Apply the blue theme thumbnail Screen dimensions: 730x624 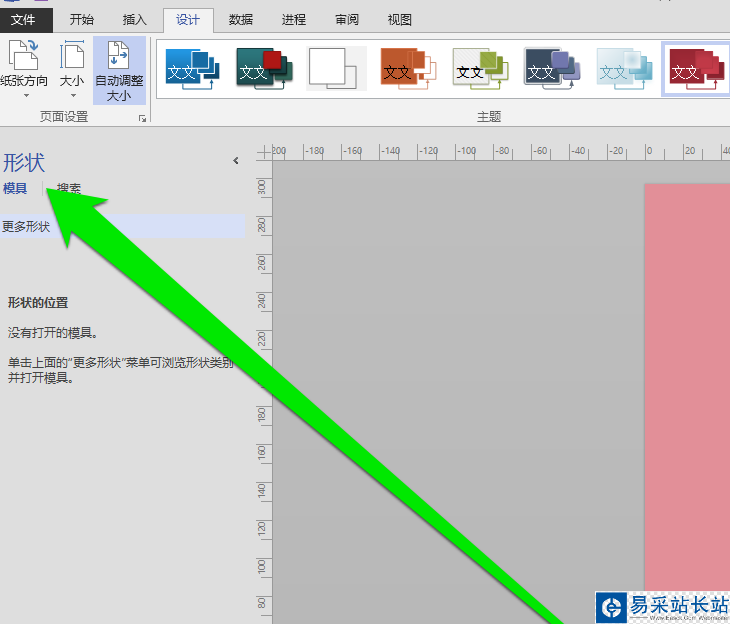click(192, 69)
